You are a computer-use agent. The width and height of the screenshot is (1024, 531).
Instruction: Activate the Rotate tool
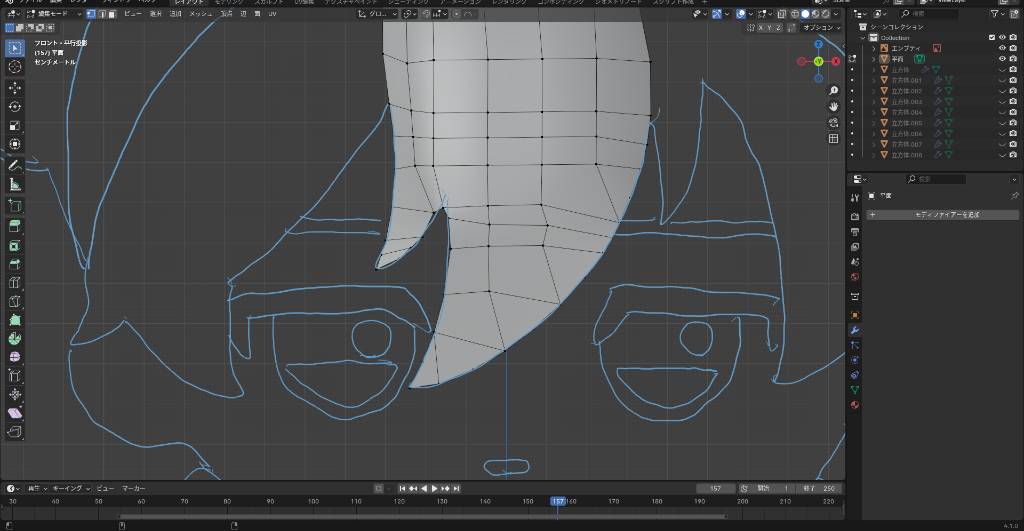[x=15, y=106]
